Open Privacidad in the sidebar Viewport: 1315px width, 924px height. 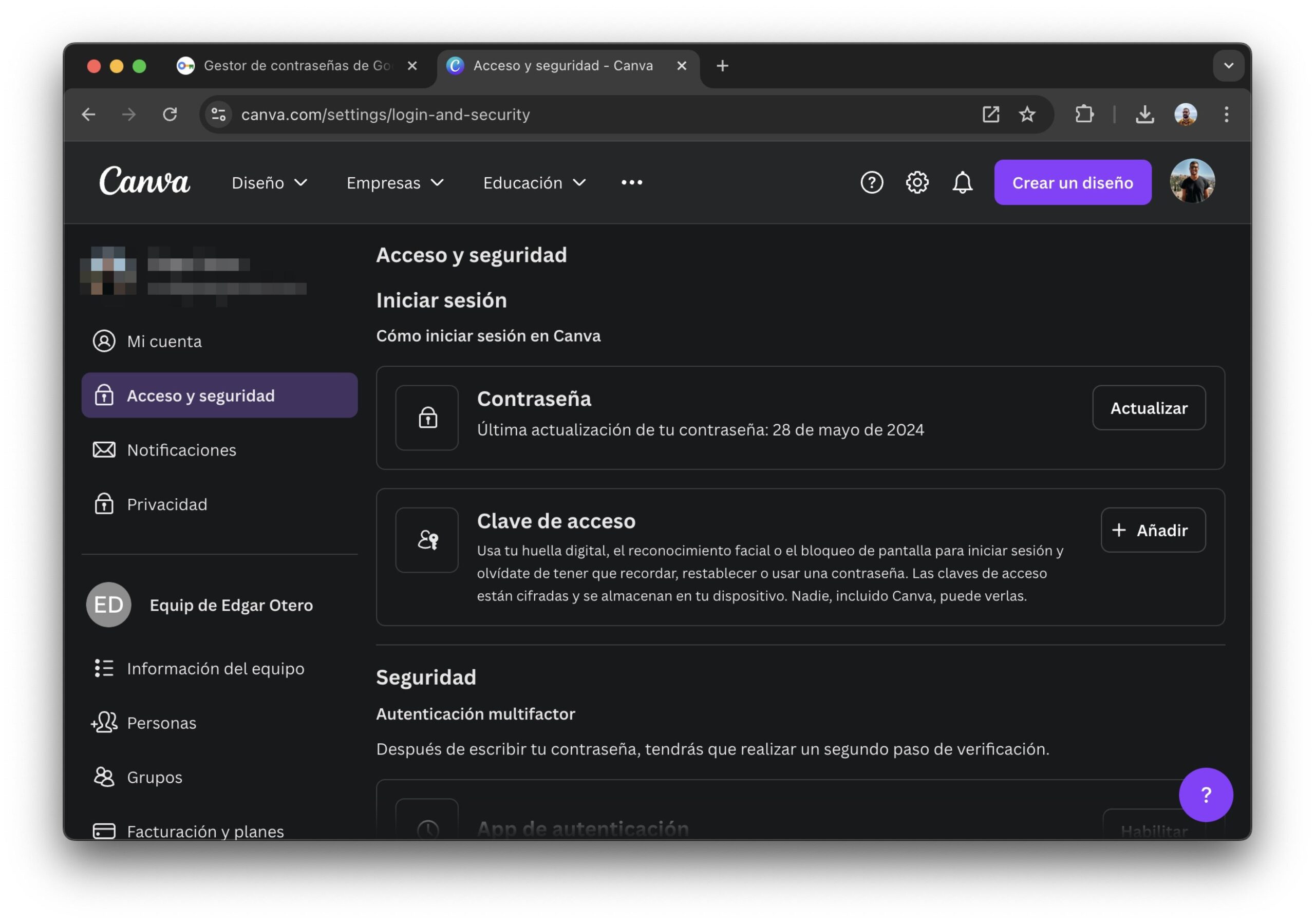pos(219,504)
